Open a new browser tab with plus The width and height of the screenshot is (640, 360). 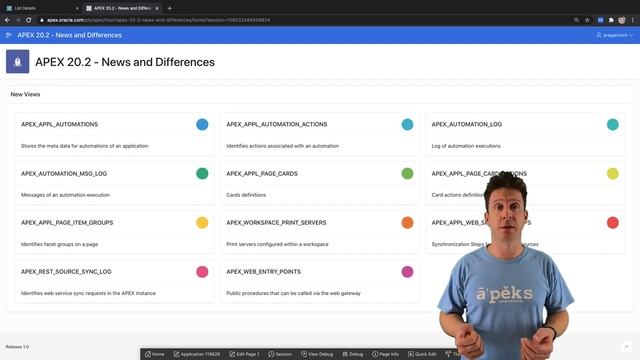coord(169,8)
